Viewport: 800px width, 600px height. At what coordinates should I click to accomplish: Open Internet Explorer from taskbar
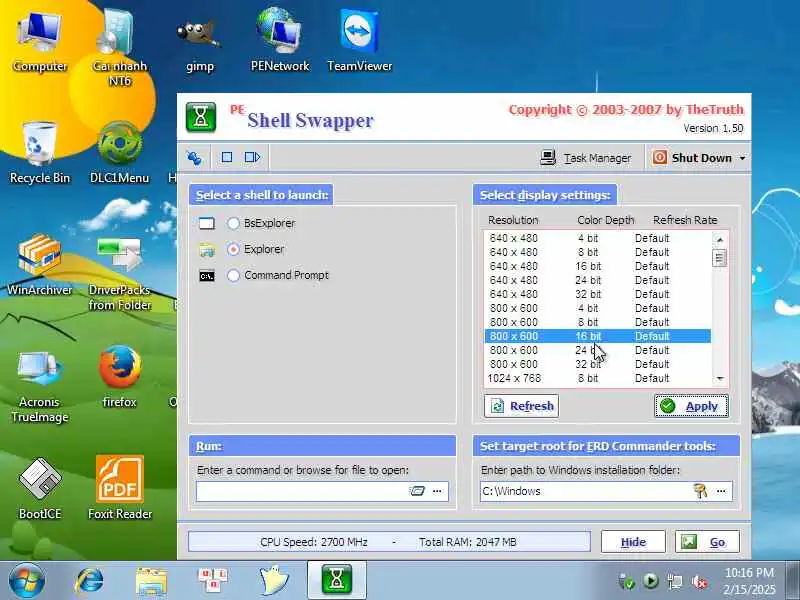[89, 581]
